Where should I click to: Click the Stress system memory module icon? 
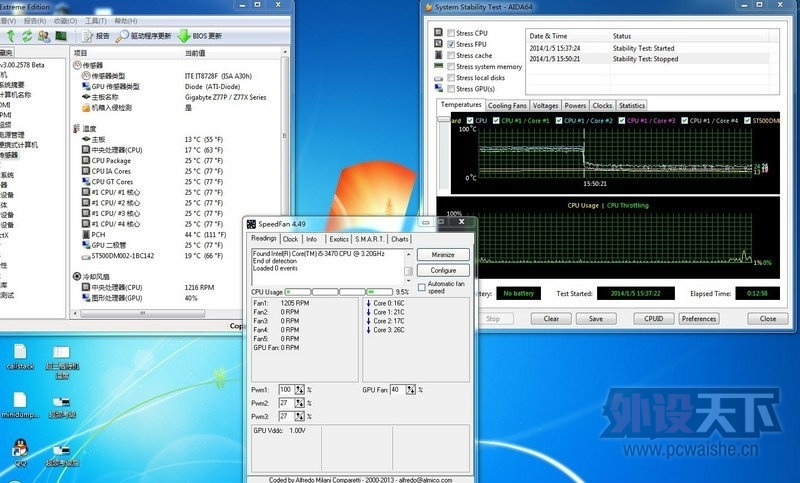(x=438, y=66)
